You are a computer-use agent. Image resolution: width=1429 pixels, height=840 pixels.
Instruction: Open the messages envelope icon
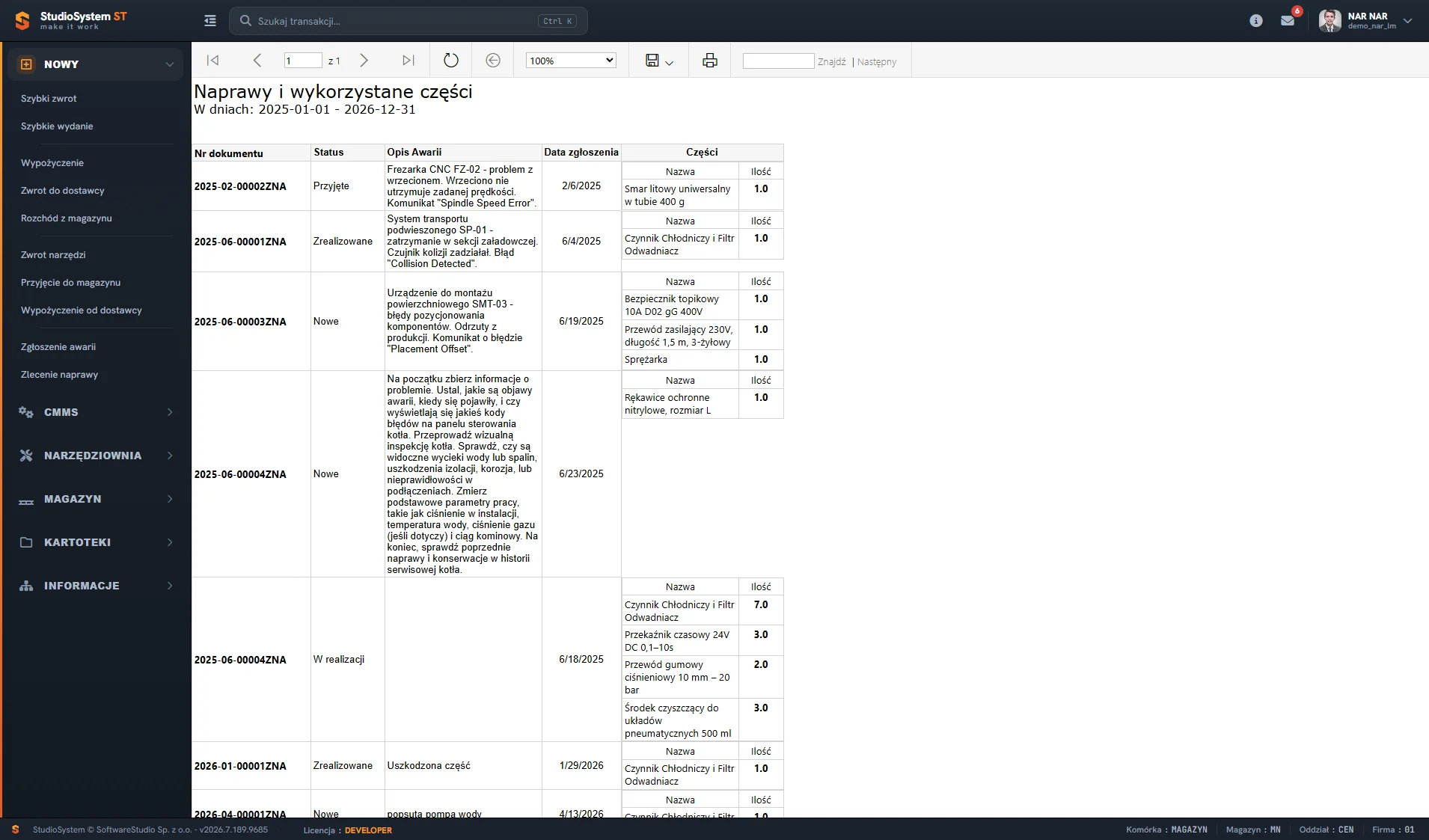(1288, 21)
